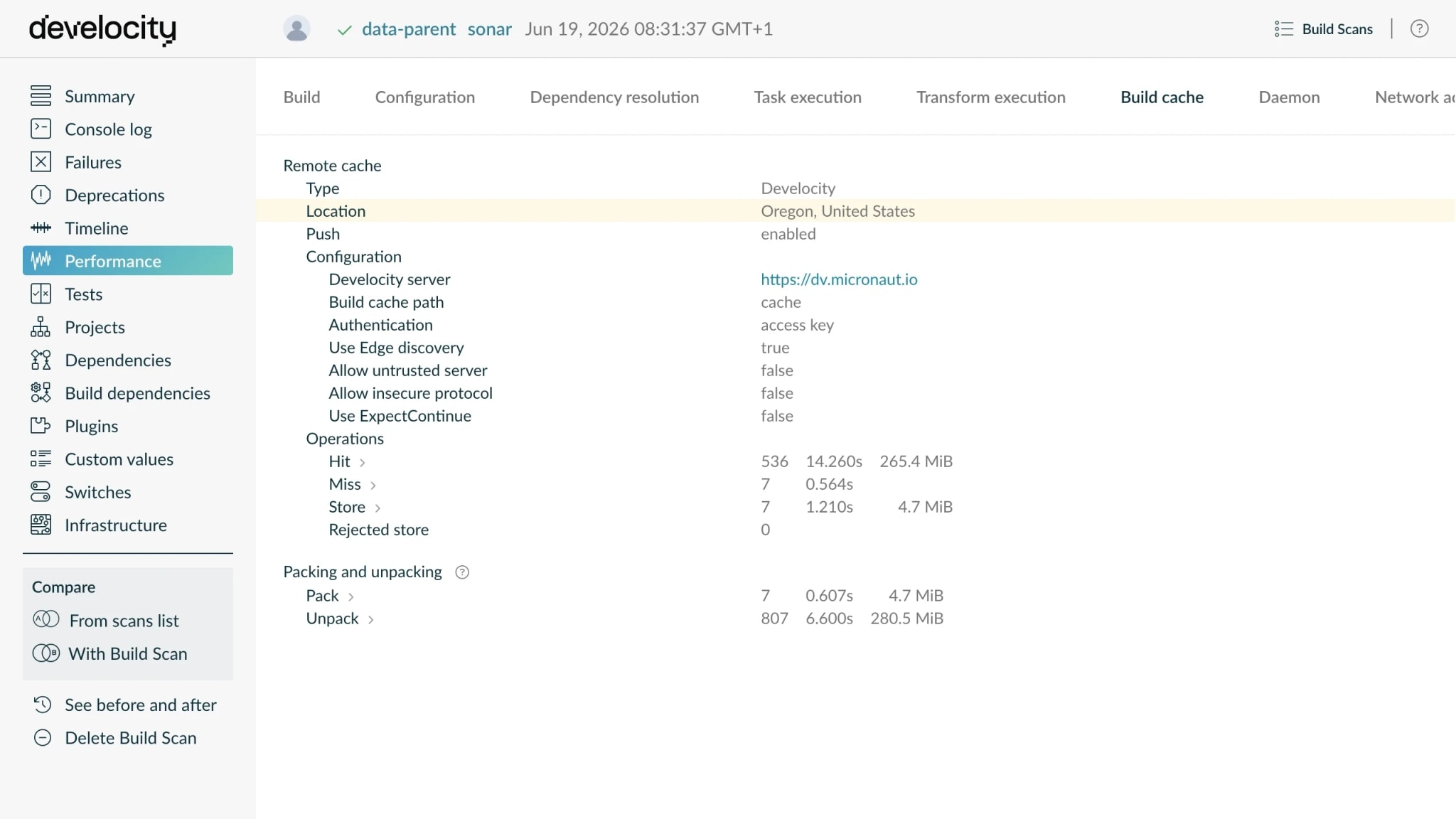Screen dimensions: 1456x819
Task: Click the From scans list compare icon
Action: click(46, 620)
